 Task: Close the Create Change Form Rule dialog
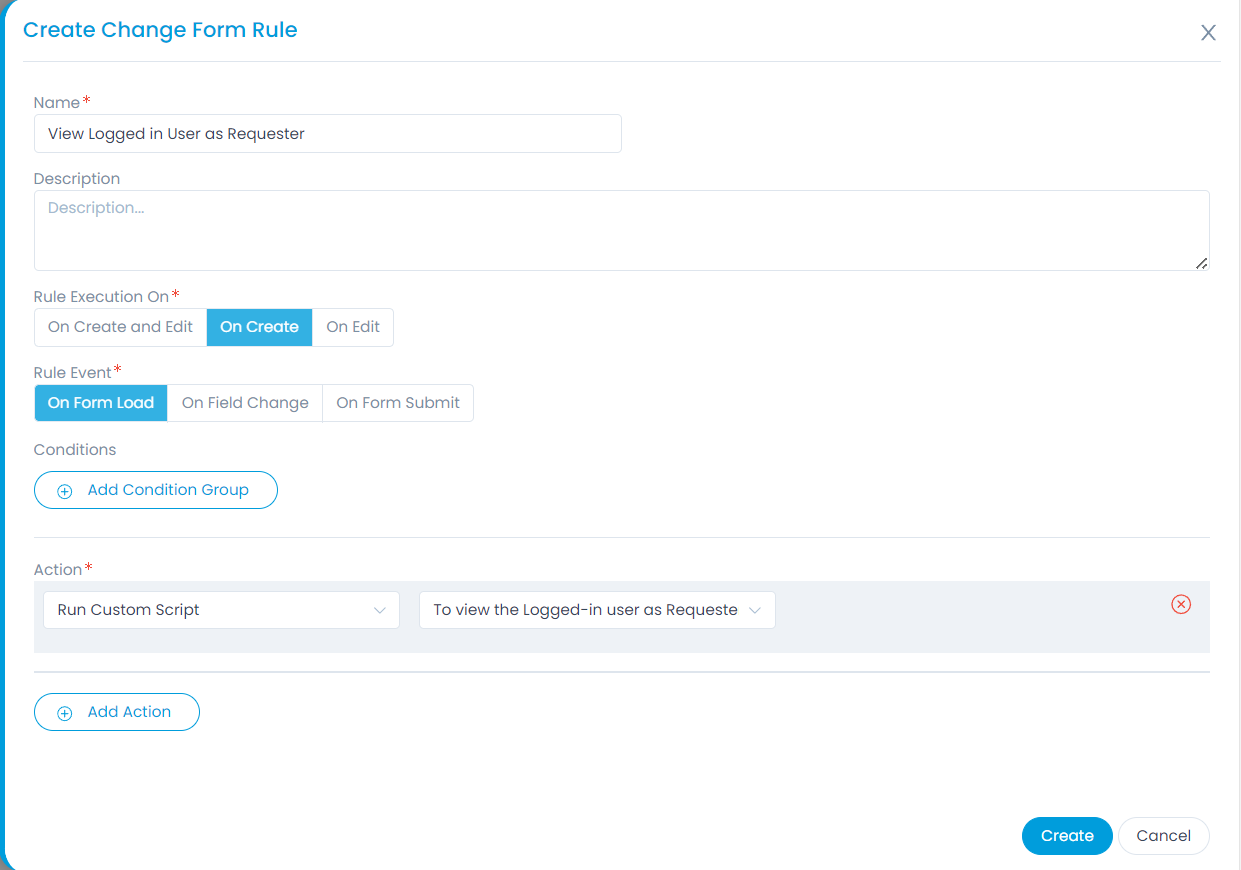pos(1208,33)
